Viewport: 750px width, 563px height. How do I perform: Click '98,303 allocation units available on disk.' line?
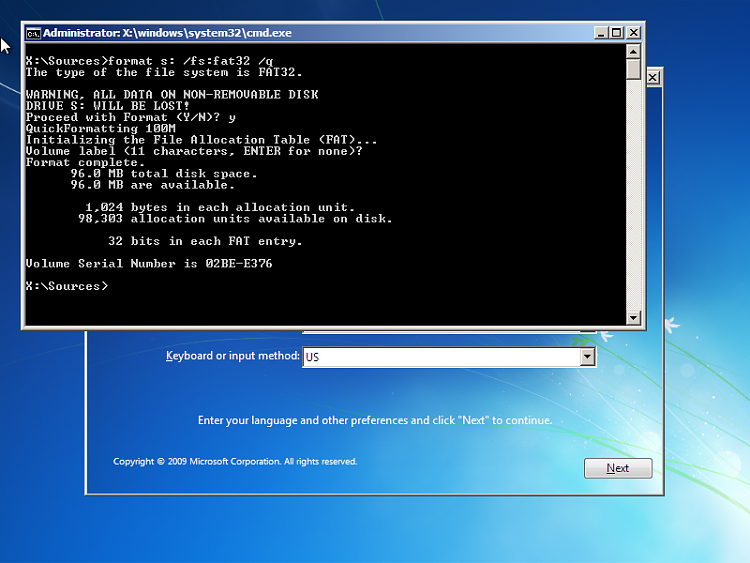coord(235,219)
